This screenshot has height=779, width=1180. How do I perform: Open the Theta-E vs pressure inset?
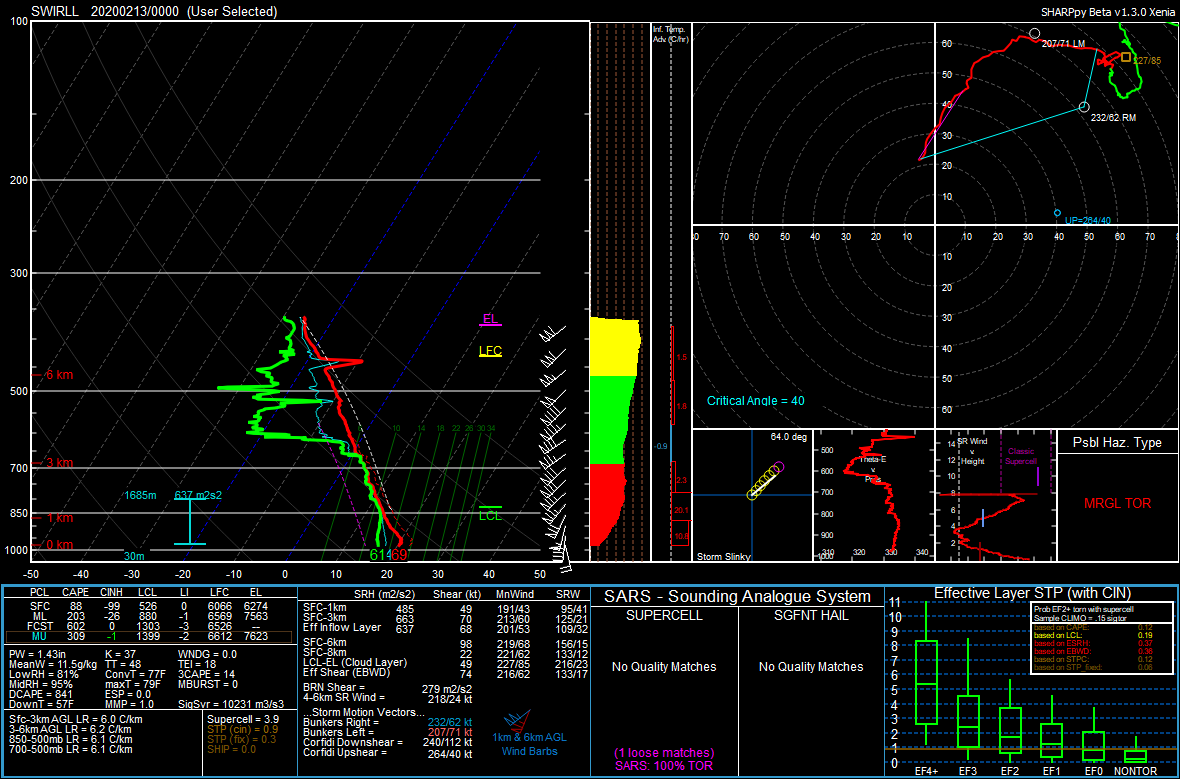tap(873, 495)
